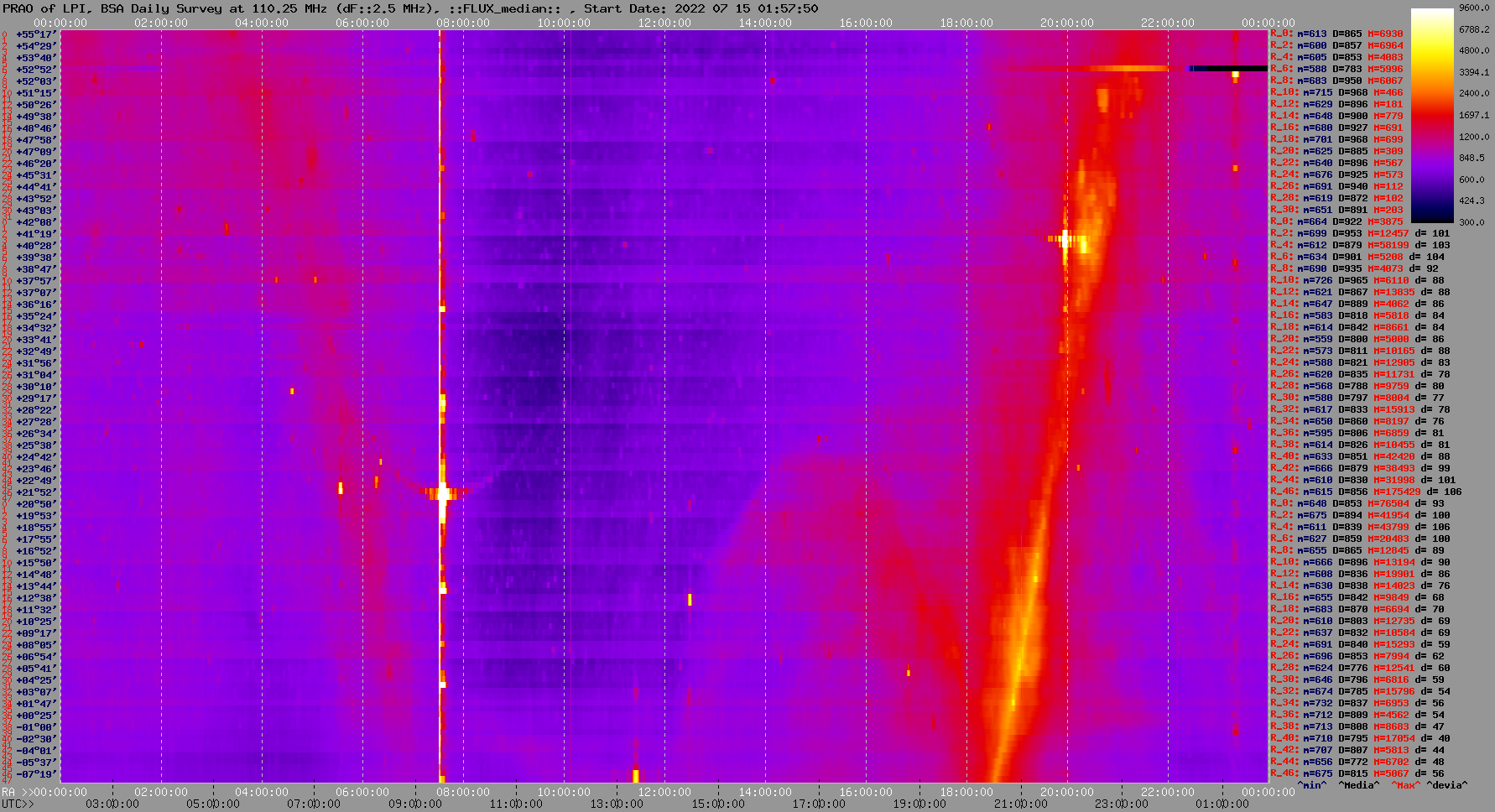Screen dimensions: 1495x812
Task: Click the stats row with M=58199
Action: tap(1360, 245)
